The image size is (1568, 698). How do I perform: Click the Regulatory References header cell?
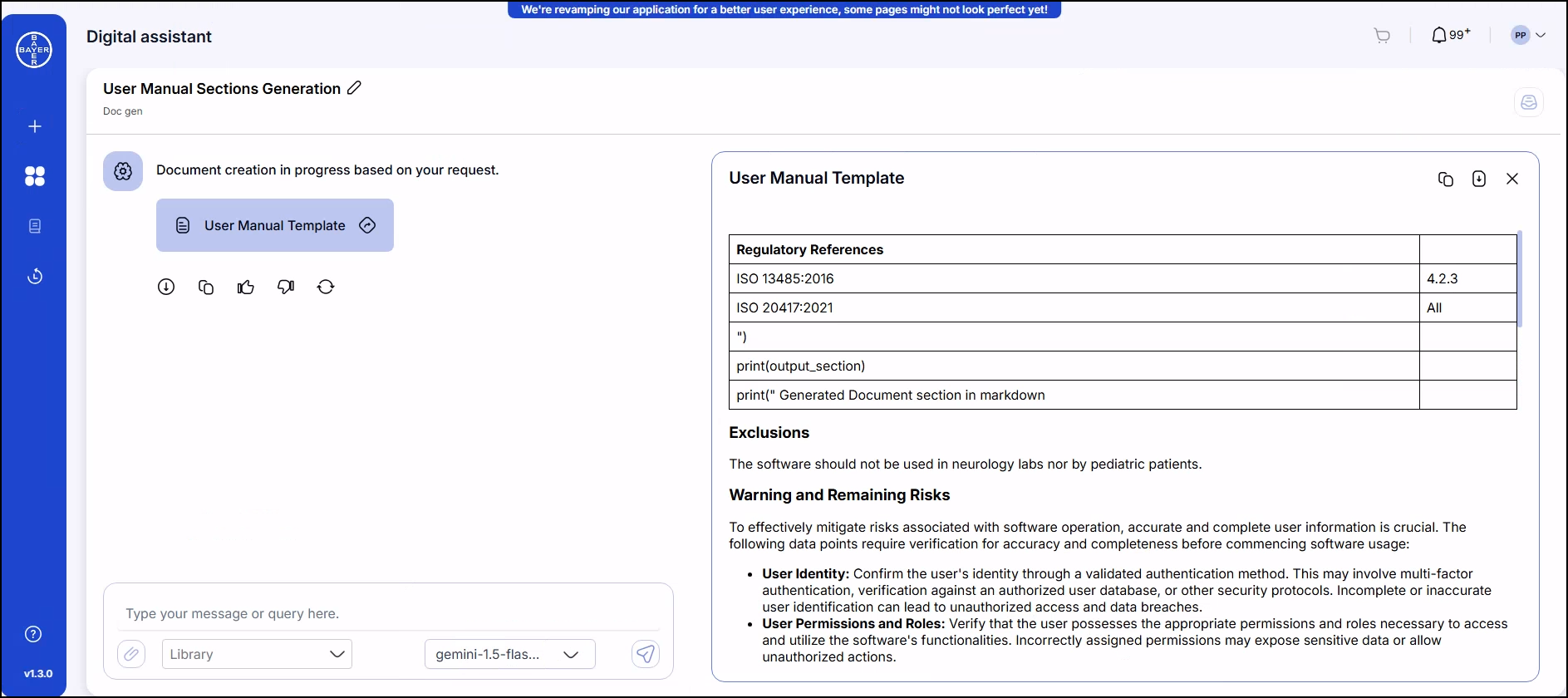click(1074, 249)
